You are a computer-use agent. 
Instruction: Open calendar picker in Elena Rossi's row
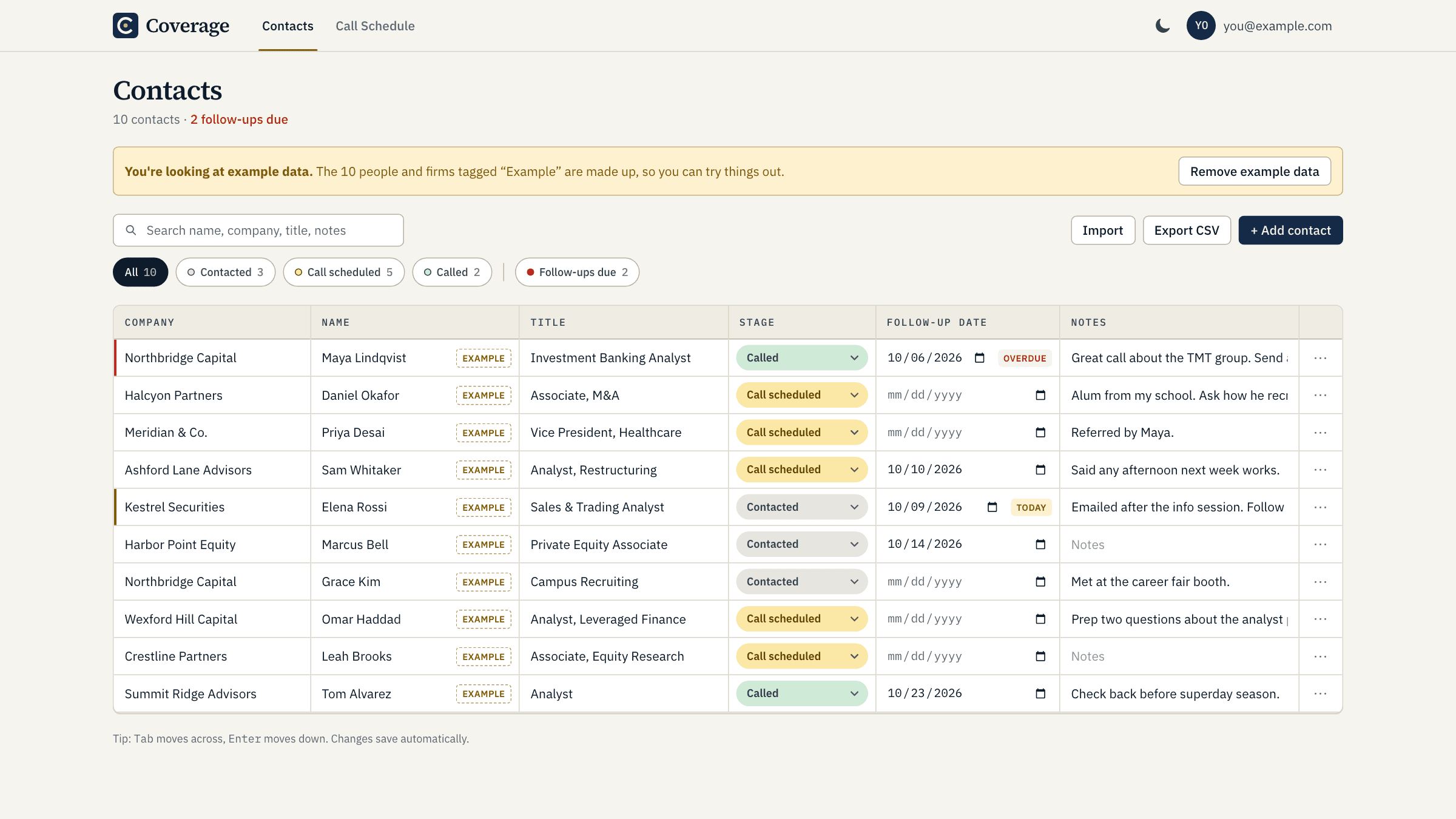click(x=992, y=507)
